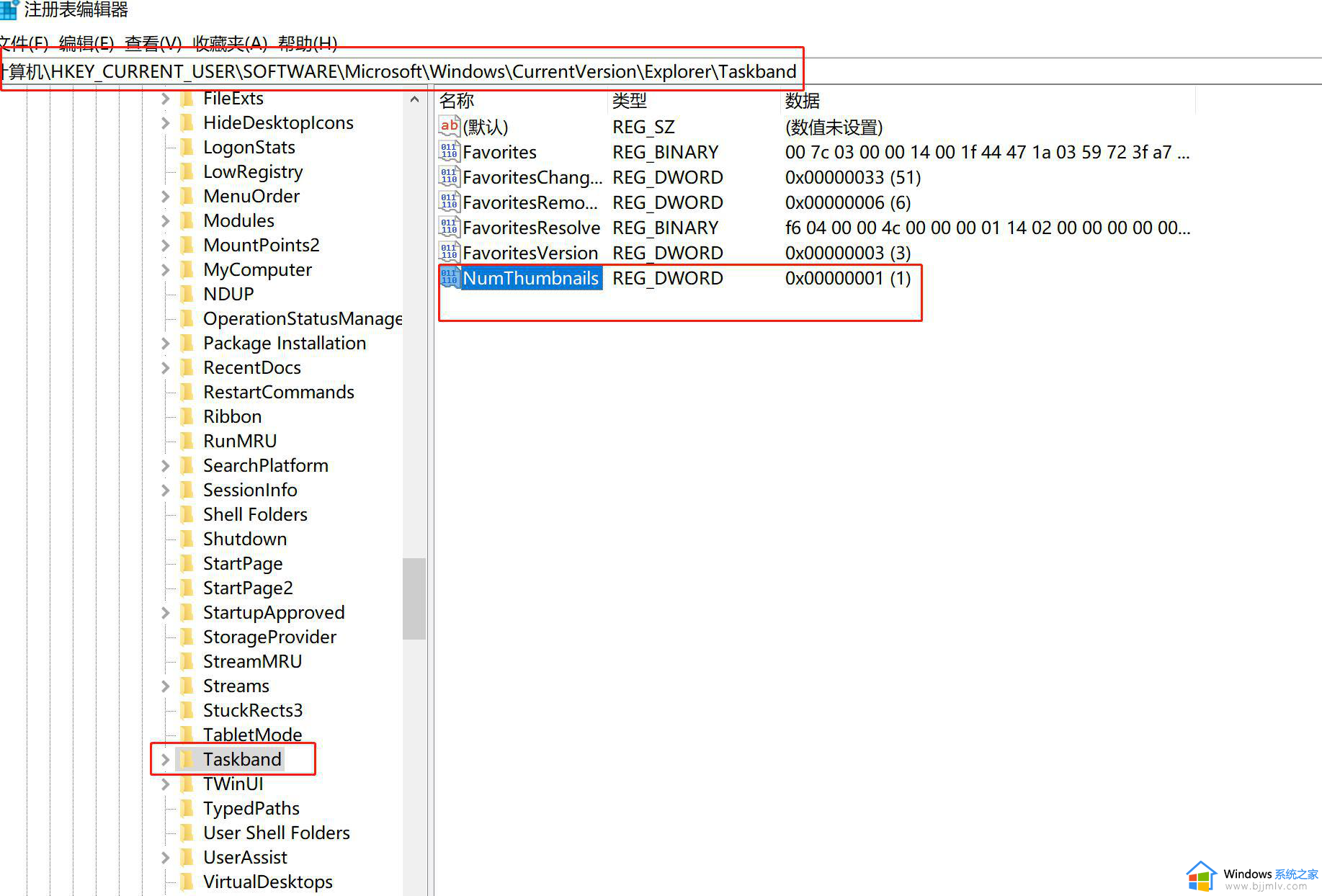This screenshot has height=896, width=1322.
Task: Click the binary icon of FavoritesResolve value
Action: point(449,228)
